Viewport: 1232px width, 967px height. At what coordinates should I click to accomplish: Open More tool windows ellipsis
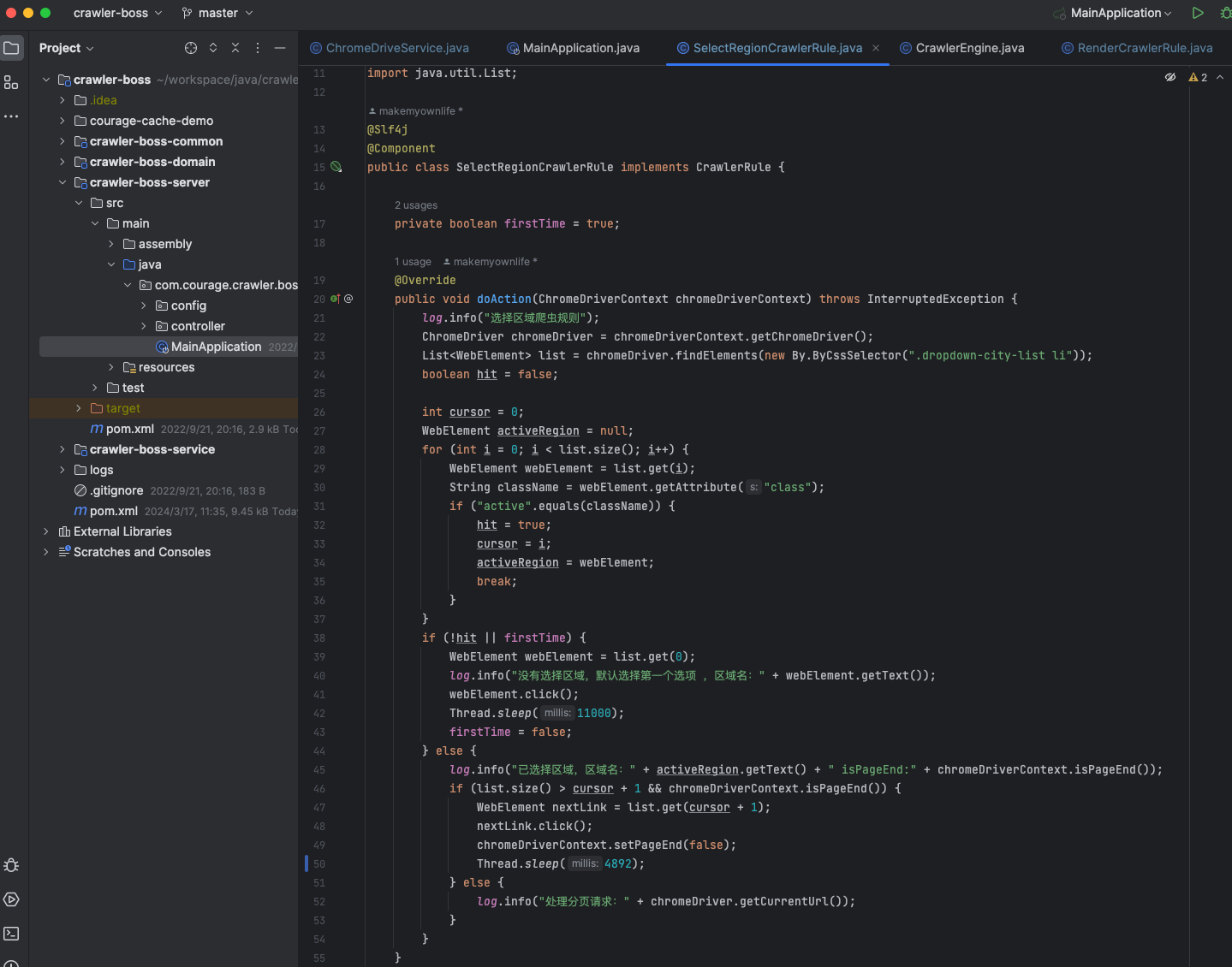click(x=11, y=116)
